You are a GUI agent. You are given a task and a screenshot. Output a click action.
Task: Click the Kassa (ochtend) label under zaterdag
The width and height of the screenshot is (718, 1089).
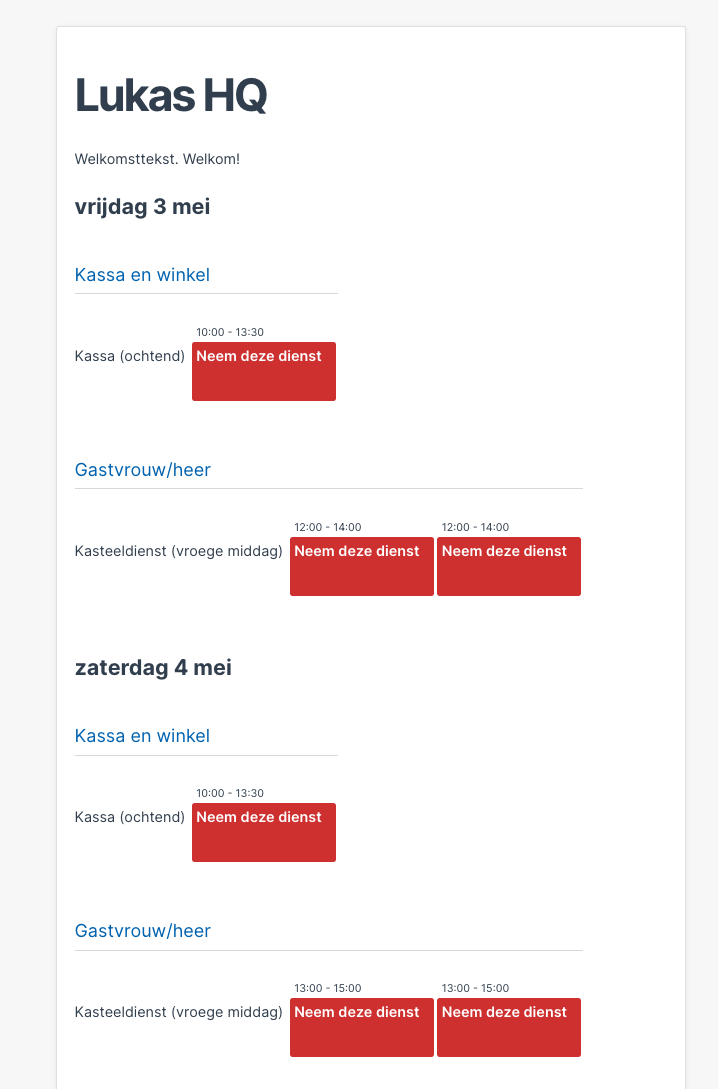[130, 816]
